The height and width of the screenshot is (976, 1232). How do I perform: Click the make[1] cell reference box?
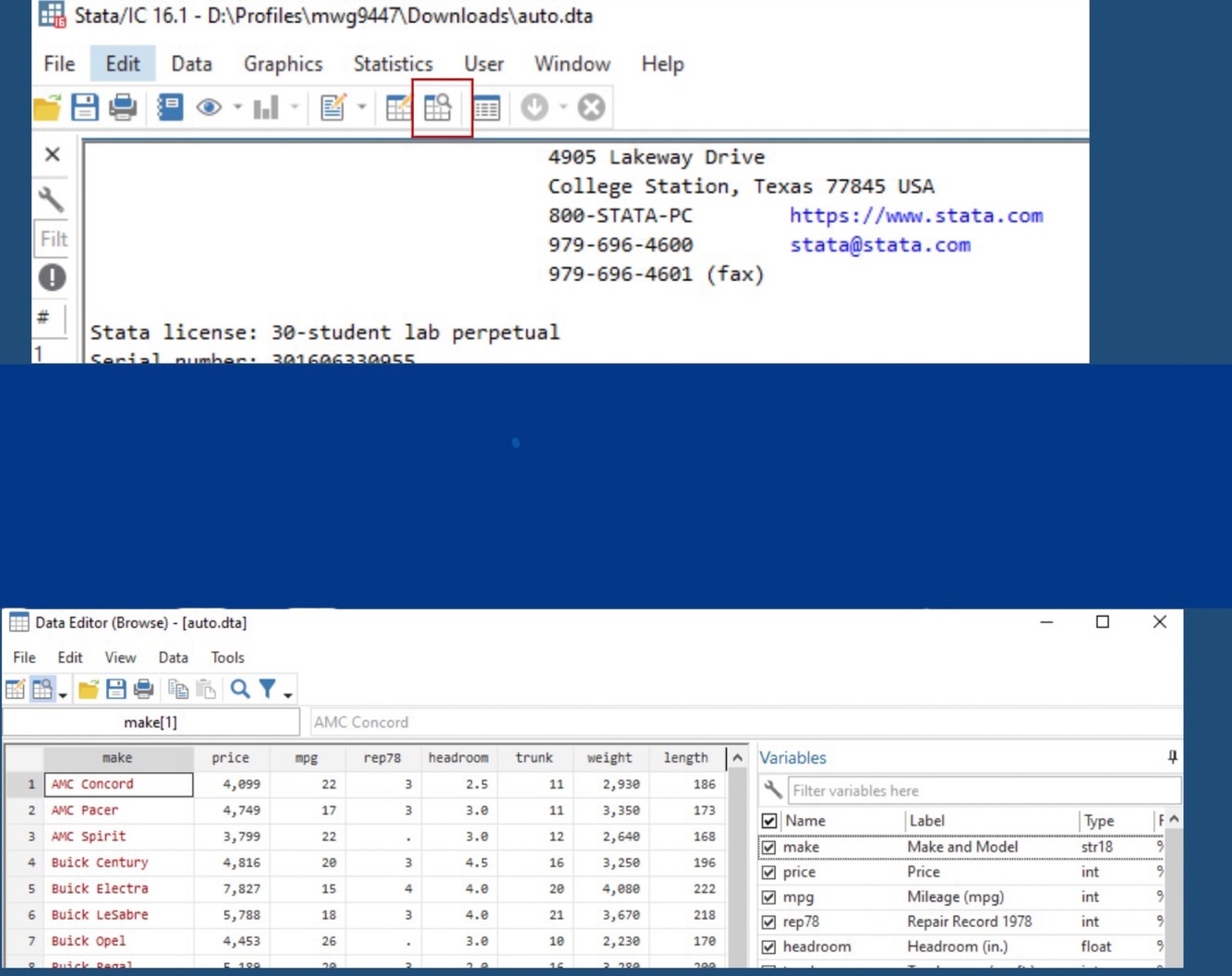pos(151,722)
